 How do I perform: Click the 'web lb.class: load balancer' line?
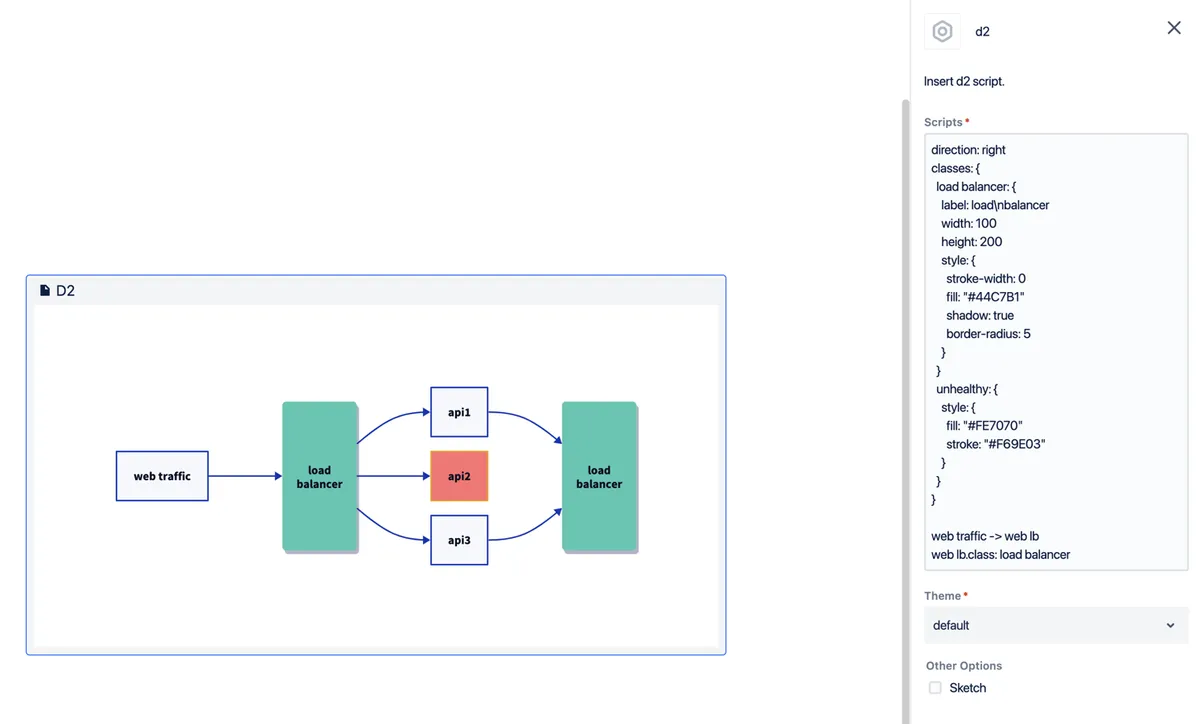pos(1001,554)
